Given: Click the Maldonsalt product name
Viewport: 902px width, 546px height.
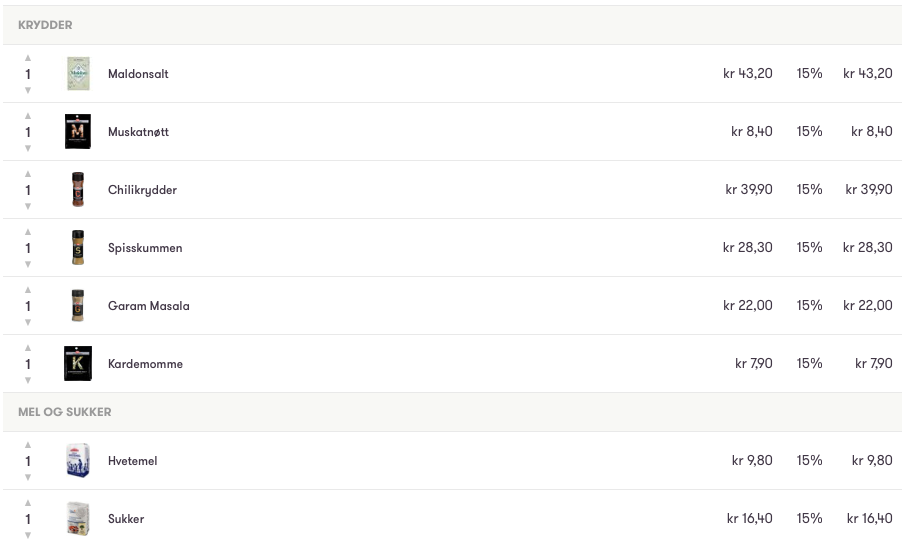Looking at the screenshot, I should coord(138,74).
